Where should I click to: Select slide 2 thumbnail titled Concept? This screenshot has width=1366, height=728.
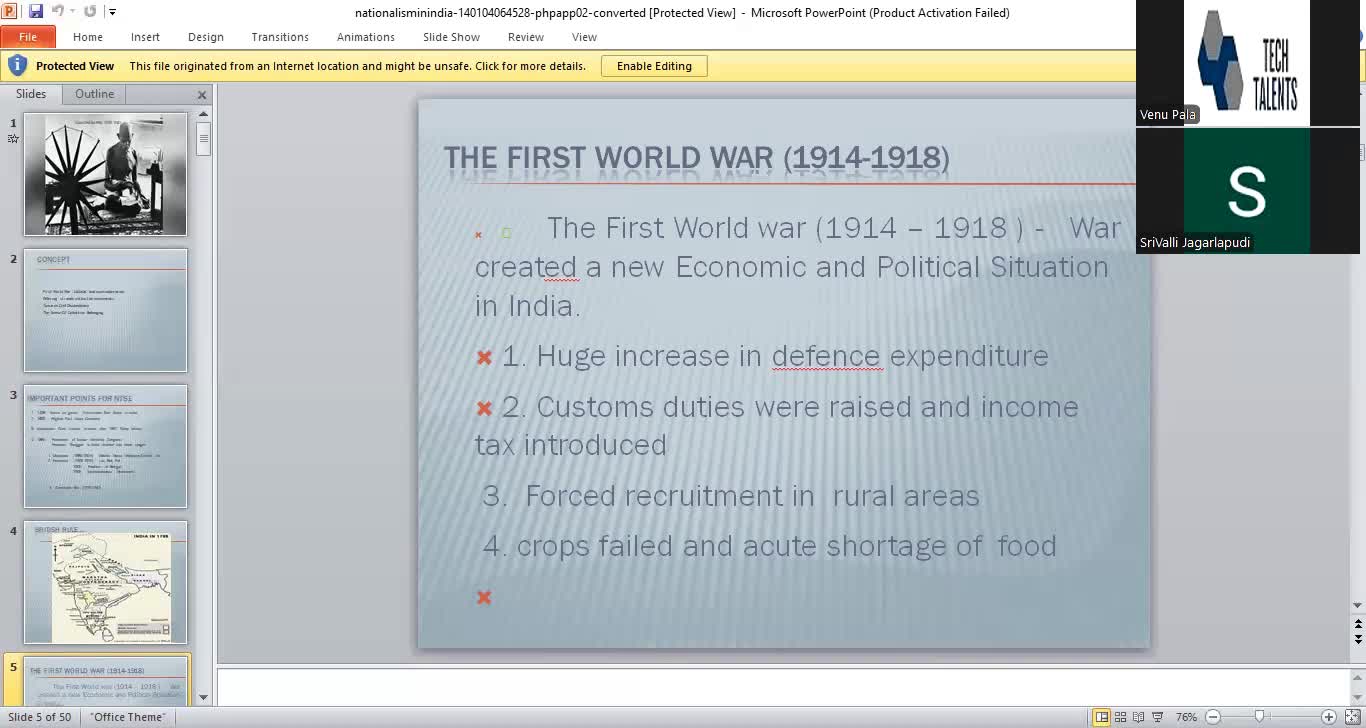point(105,310)
